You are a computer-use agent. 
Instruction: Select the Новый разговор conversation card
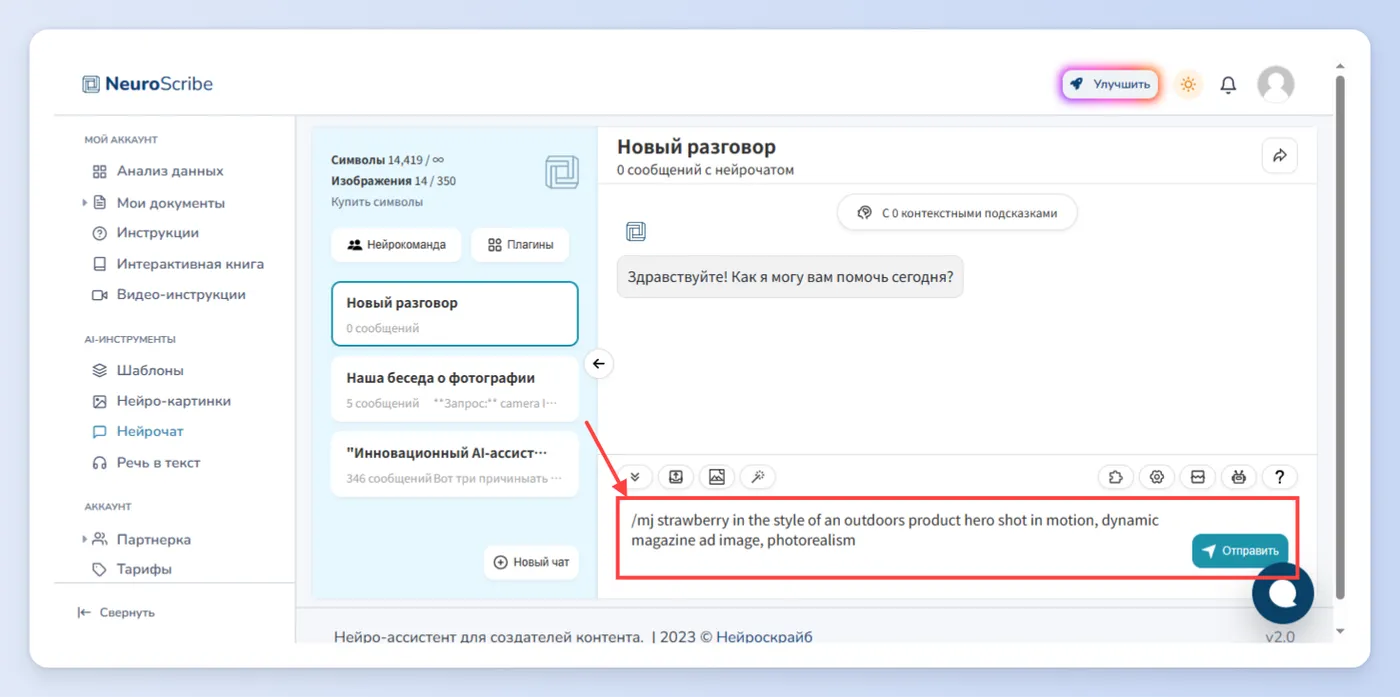pyautogui.click(x=455, y=314)
